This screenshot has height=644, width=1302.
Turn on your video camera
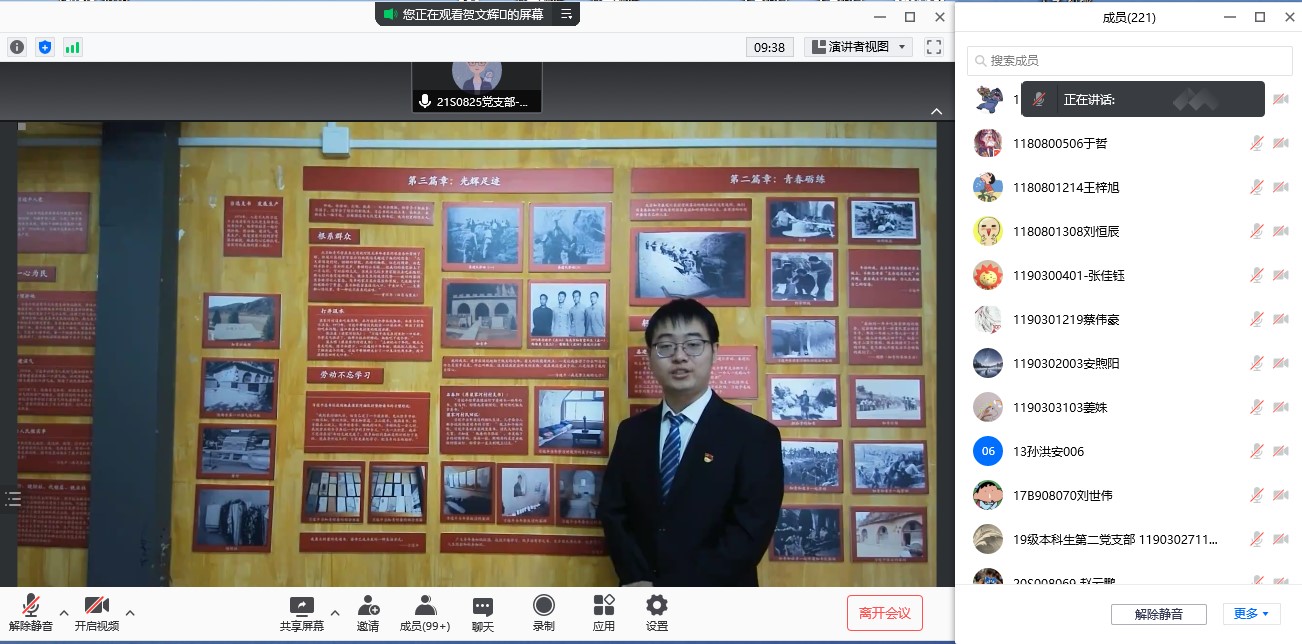coord(97,613)
